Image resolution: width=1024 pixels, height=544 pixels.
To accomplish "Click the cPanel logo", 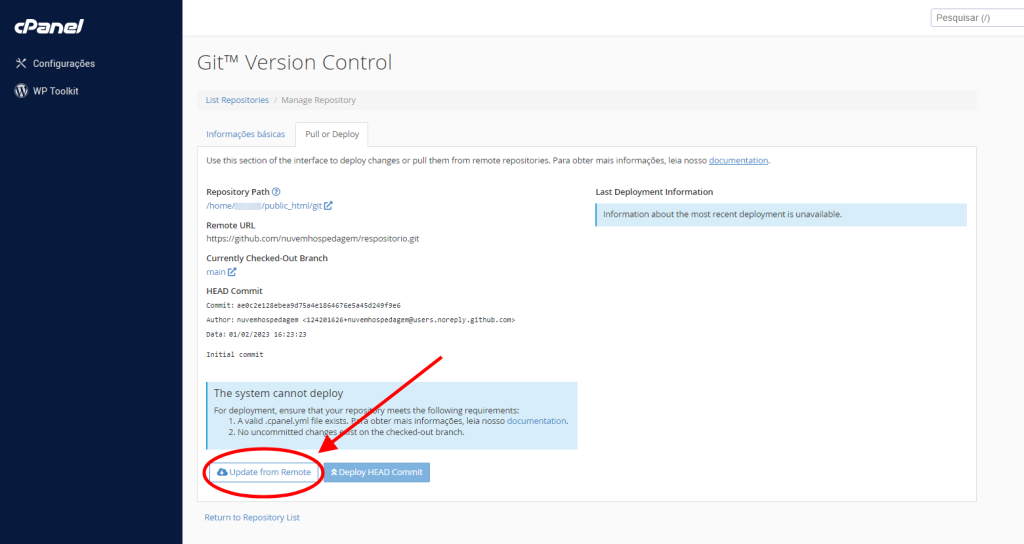I will click(x=49, y=26).
